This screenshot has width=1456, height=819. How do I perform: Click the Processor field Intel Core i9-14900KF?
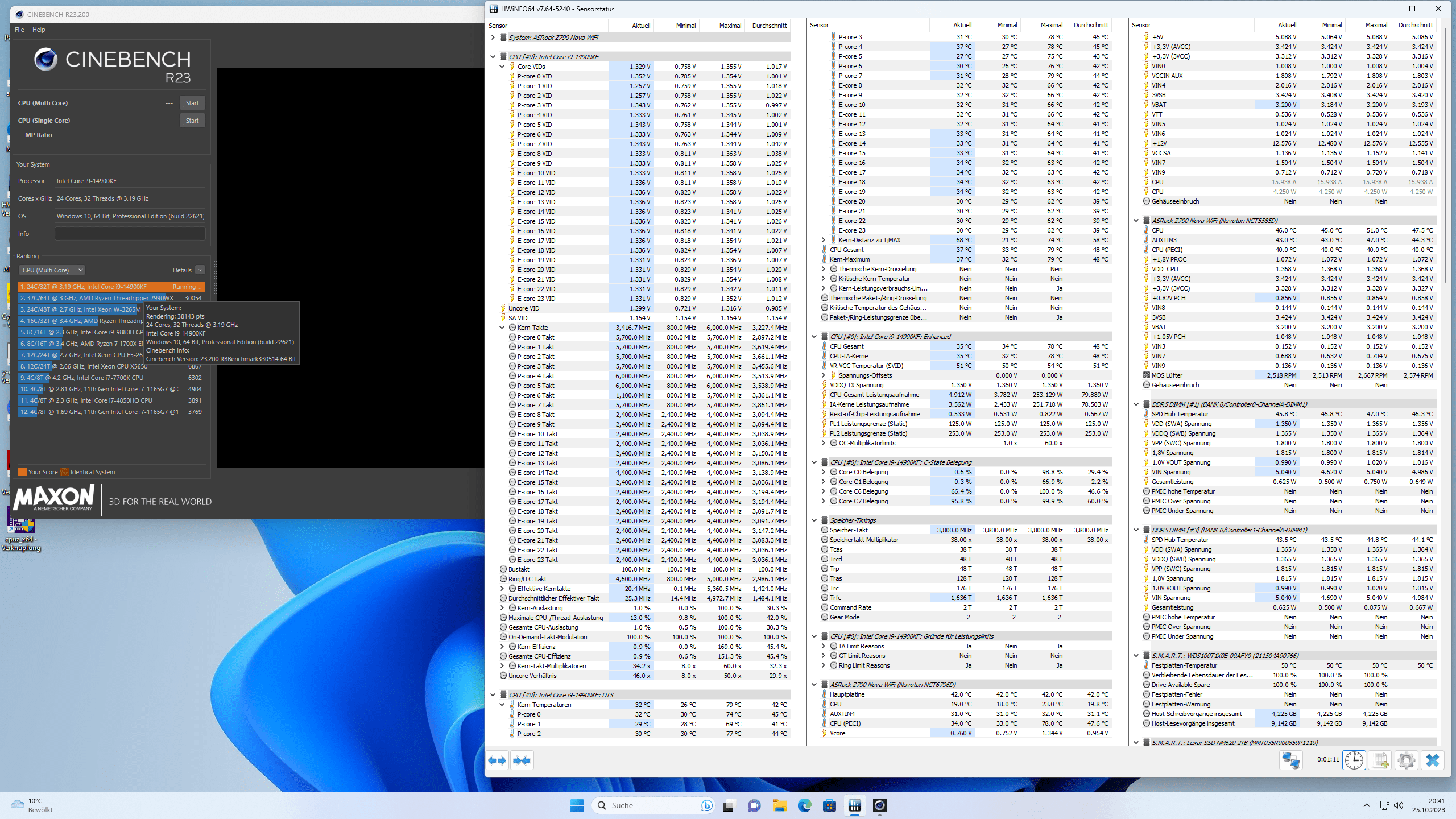[x=130, y=181]
